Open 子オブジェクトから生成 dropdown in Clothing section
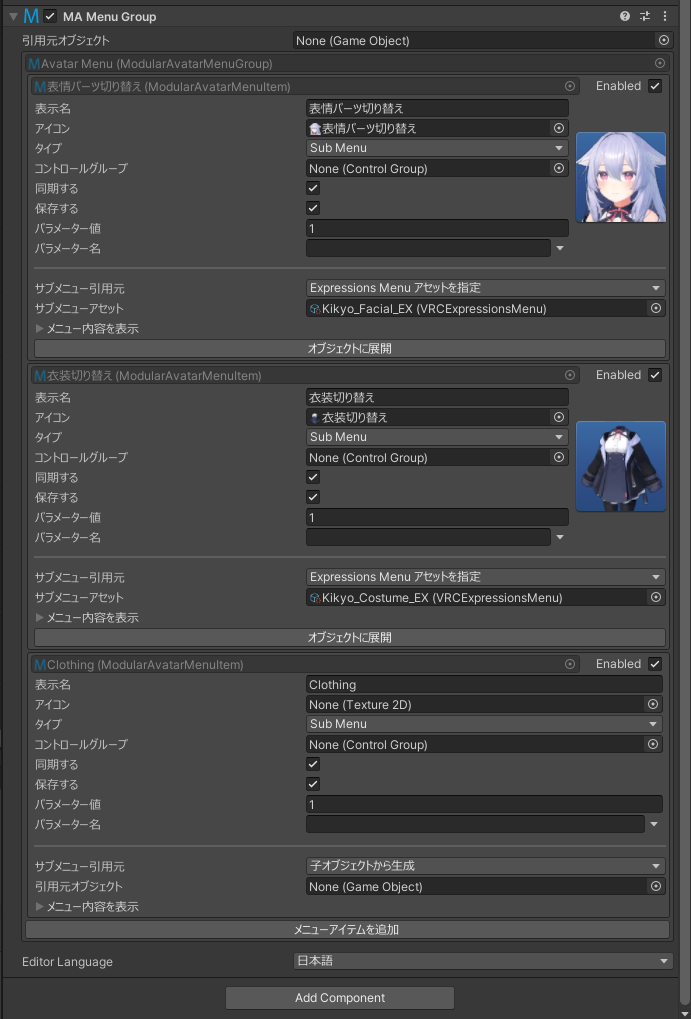This screenshot has height=1019, width=691. 486,866
